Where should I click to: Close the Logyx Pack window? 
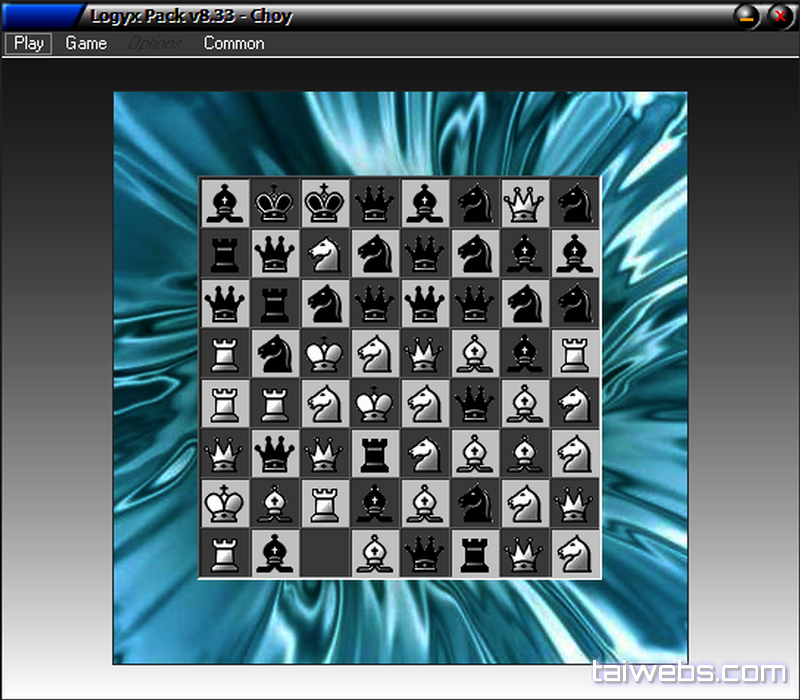pos(780,15)
